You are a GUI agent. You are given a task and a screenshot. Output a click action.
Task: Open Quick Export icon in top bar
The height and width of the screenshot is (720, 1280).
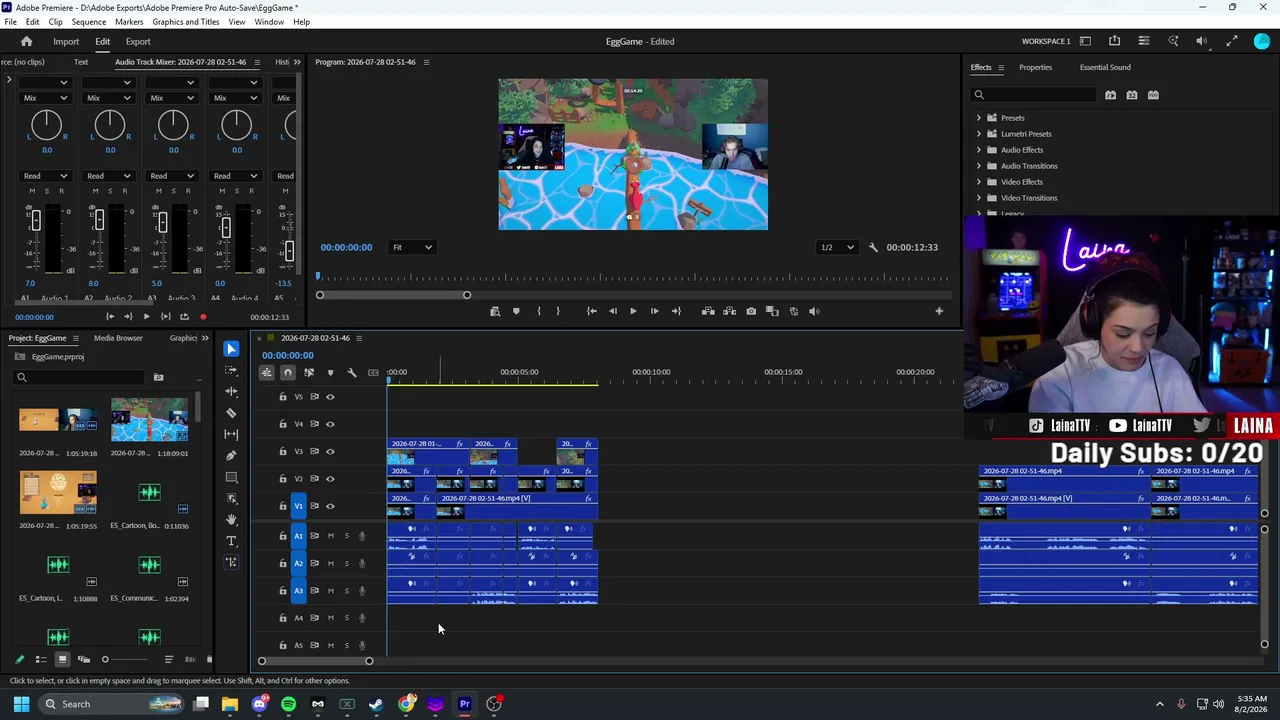[1114, 41]
